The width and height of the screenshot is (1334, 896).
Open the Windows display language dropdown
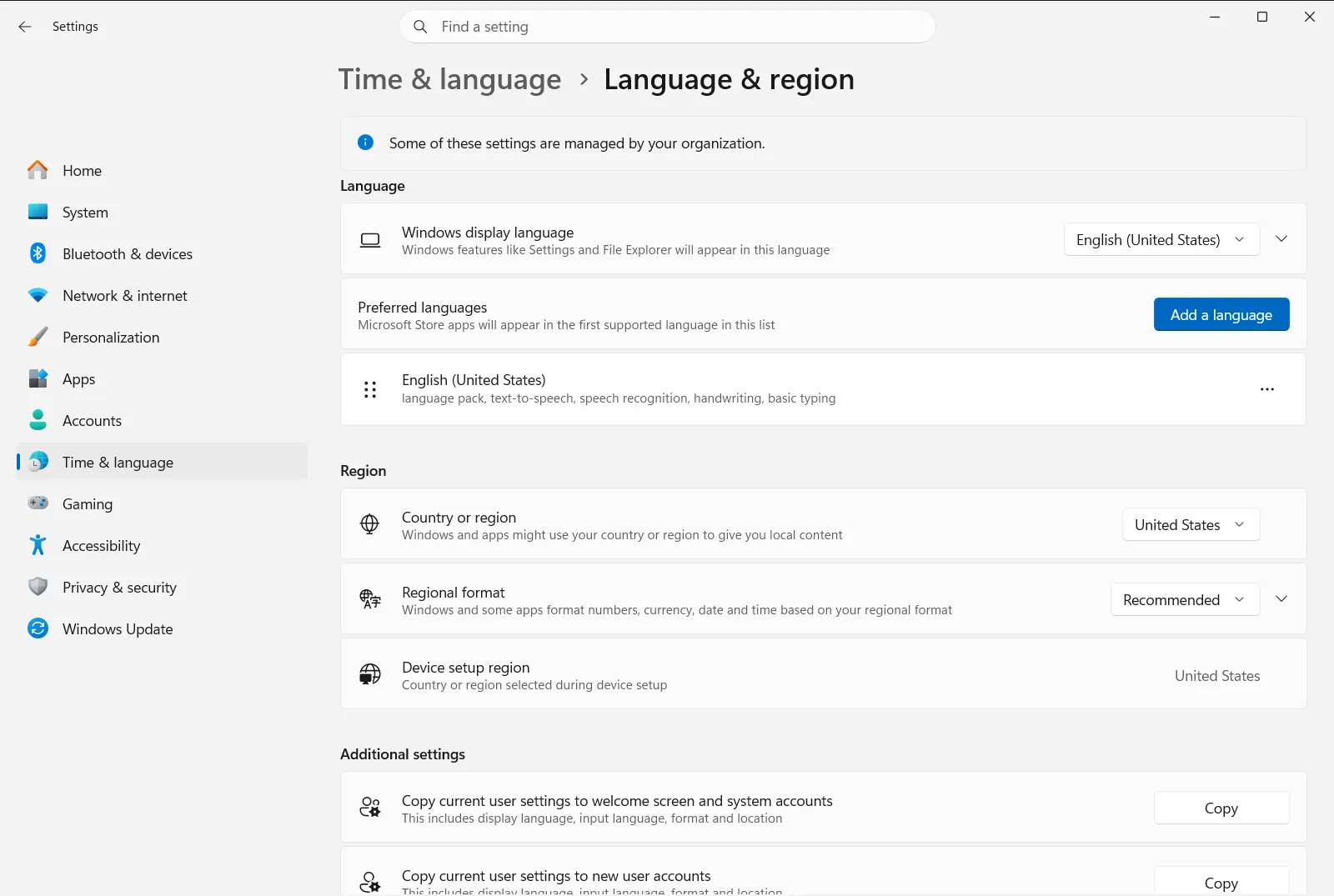pyautogui.click(x=1161, y=239)
